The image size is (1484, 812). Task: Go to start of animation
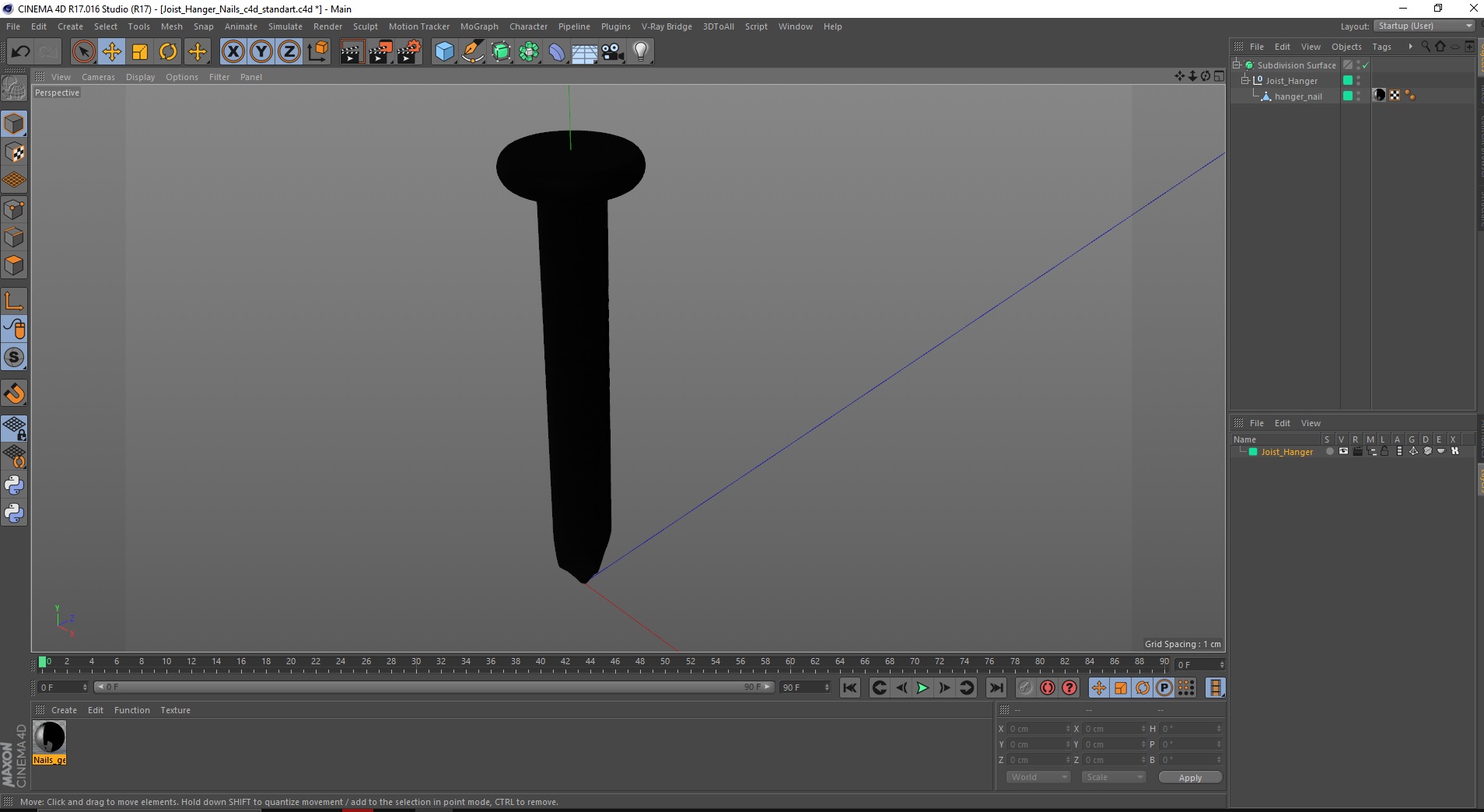(849, 688)
